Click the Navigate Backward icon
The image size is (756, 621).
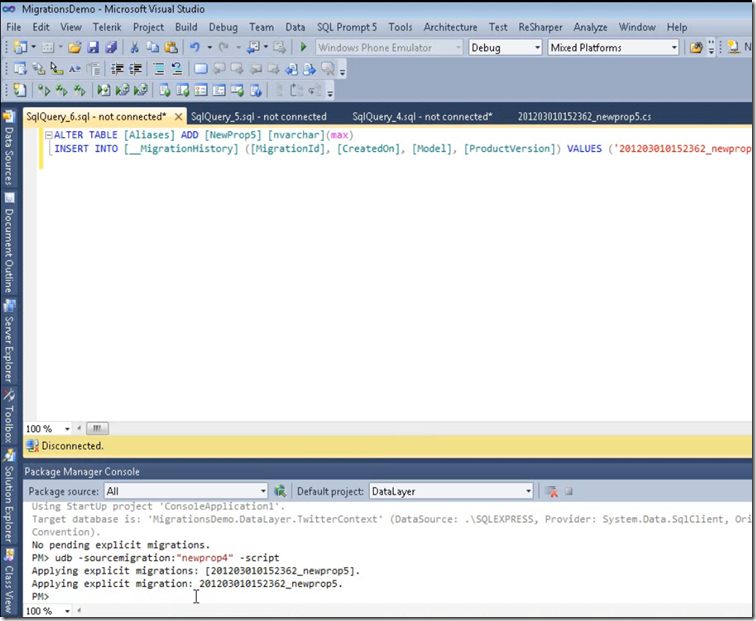tap(253, 47)
